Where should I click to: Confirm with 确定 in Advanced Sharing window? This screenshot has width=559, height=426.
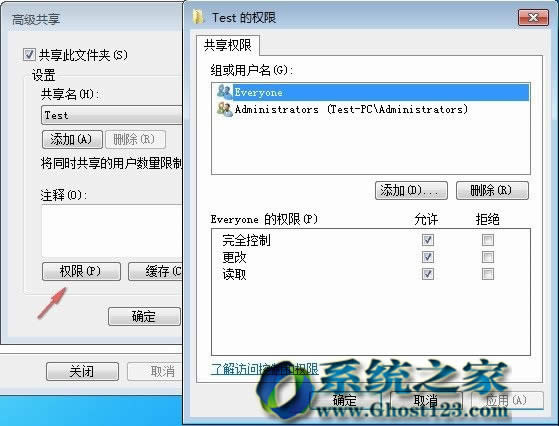point(144,316)
